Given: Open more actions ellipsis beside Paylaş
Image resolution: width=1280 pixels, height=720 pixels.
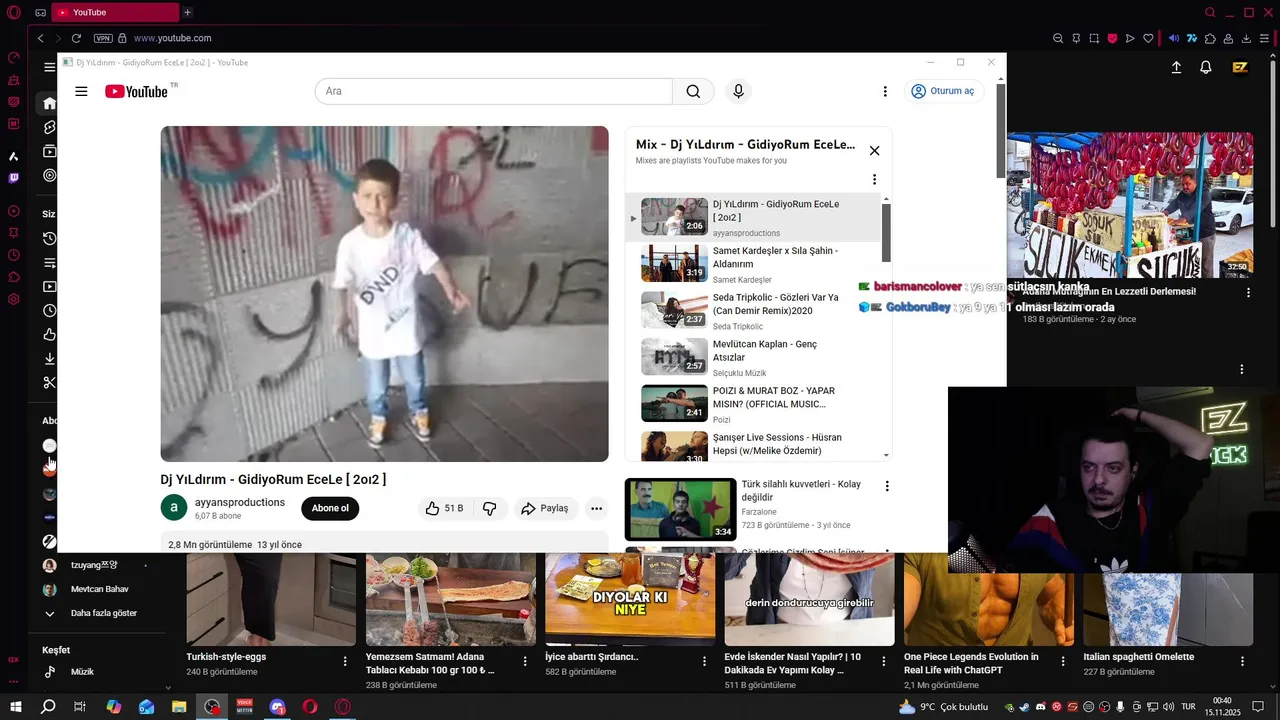Looking at the screenshot, I should (x=596, y=508).
